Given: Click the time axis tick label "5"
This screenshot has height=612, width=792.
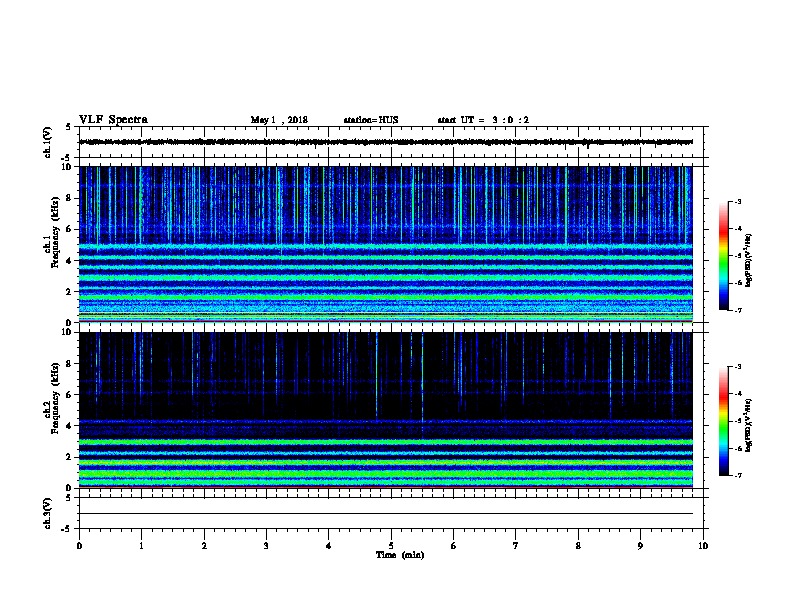Looking at the screenshot, I should [391, 546].
